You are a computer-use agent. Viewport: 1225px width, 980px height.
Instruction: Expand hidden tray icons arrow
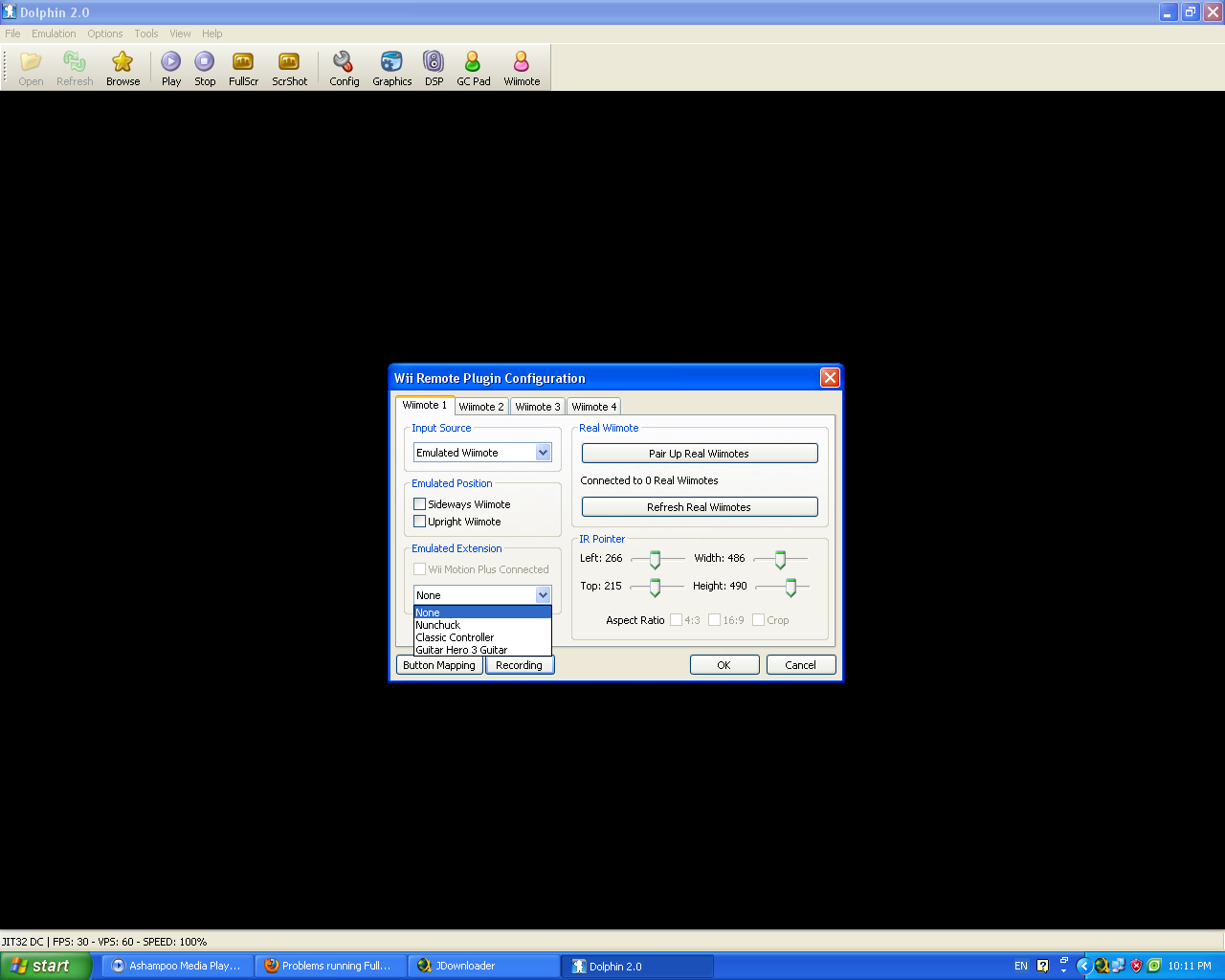pyautogui.click(x=1083, y=966)
